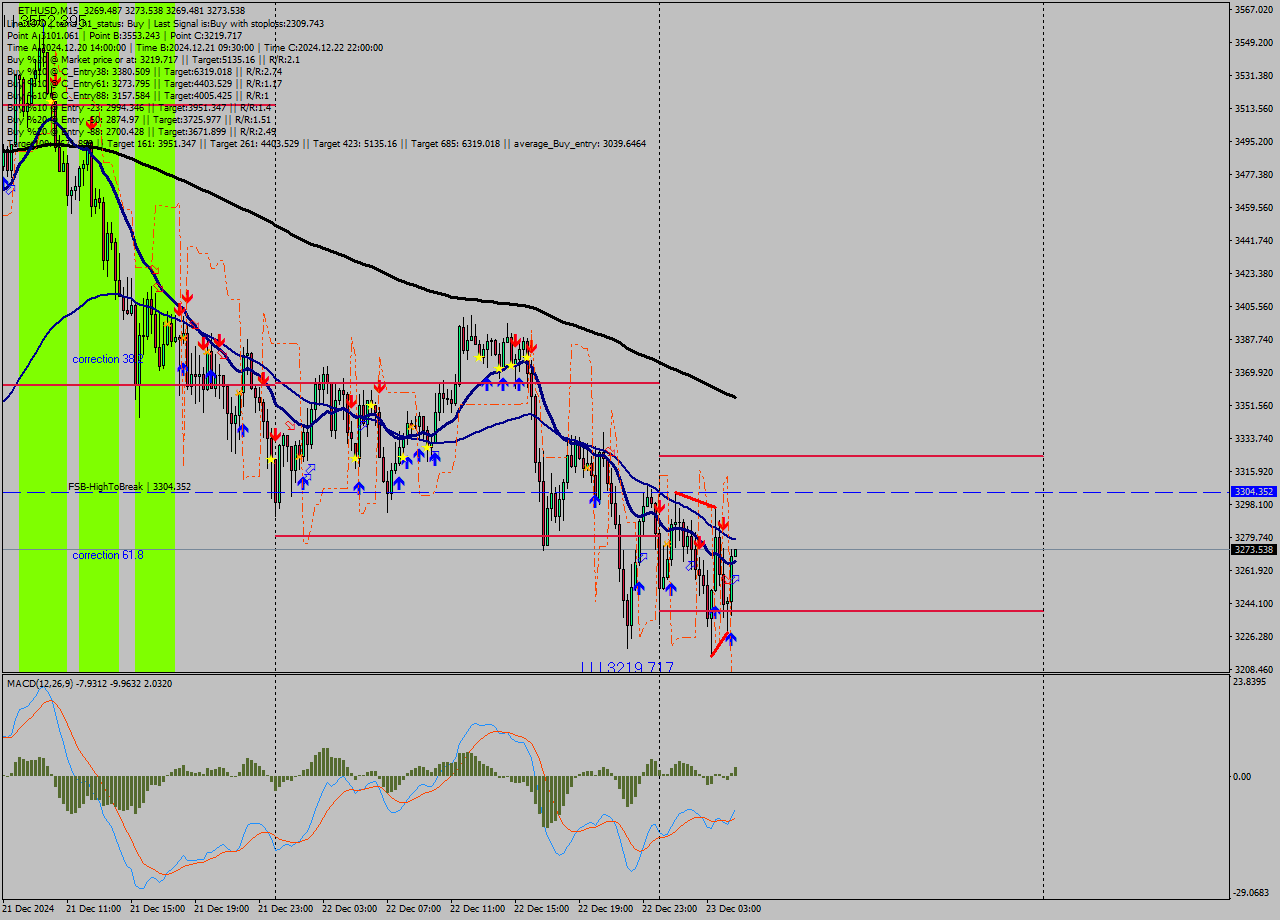Click the 22 Dec 23:00 time label
The height and width of the screenshot is (920, 1280).
coord(669,909)
